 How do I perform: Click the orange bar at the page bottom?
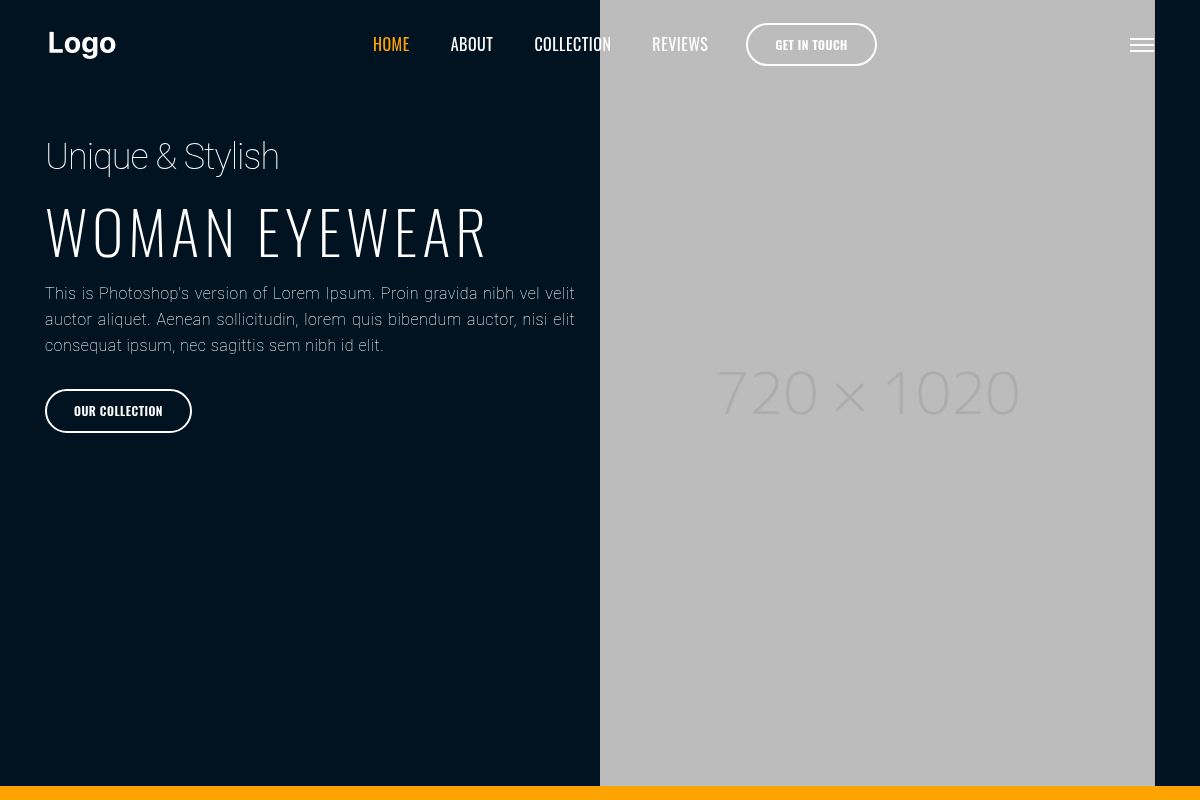click(600, 794)
